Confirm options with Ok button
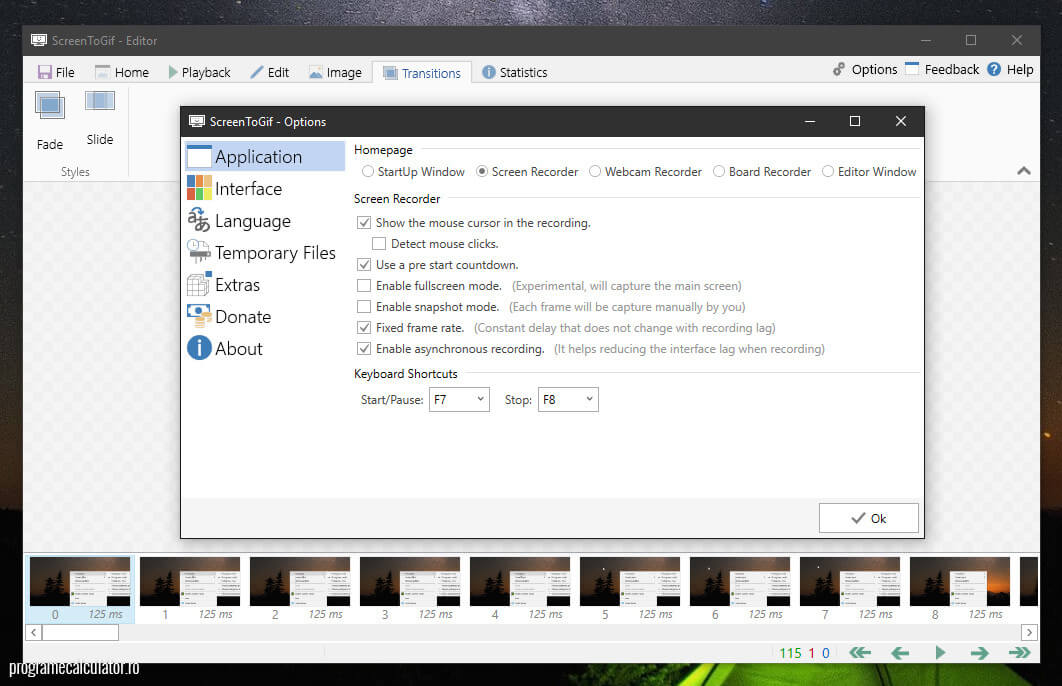Screen dimensions: 1062x686 [868, 518]
